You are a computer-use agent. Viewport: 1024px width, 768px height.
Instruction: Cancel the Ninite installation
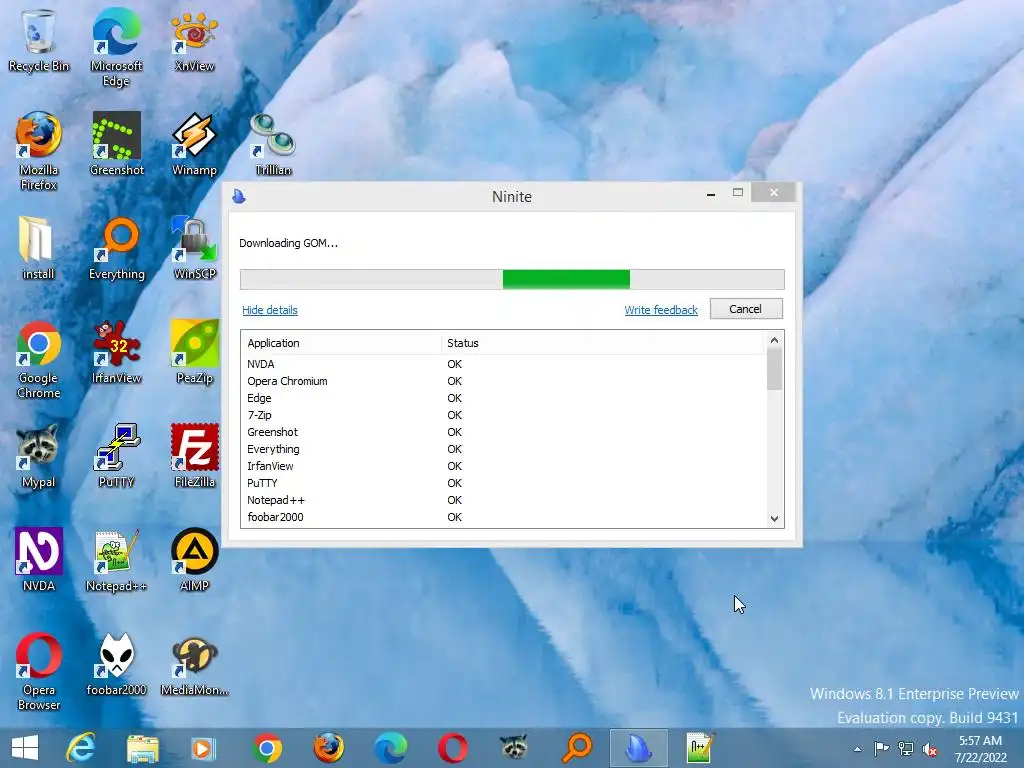[746, 309]
